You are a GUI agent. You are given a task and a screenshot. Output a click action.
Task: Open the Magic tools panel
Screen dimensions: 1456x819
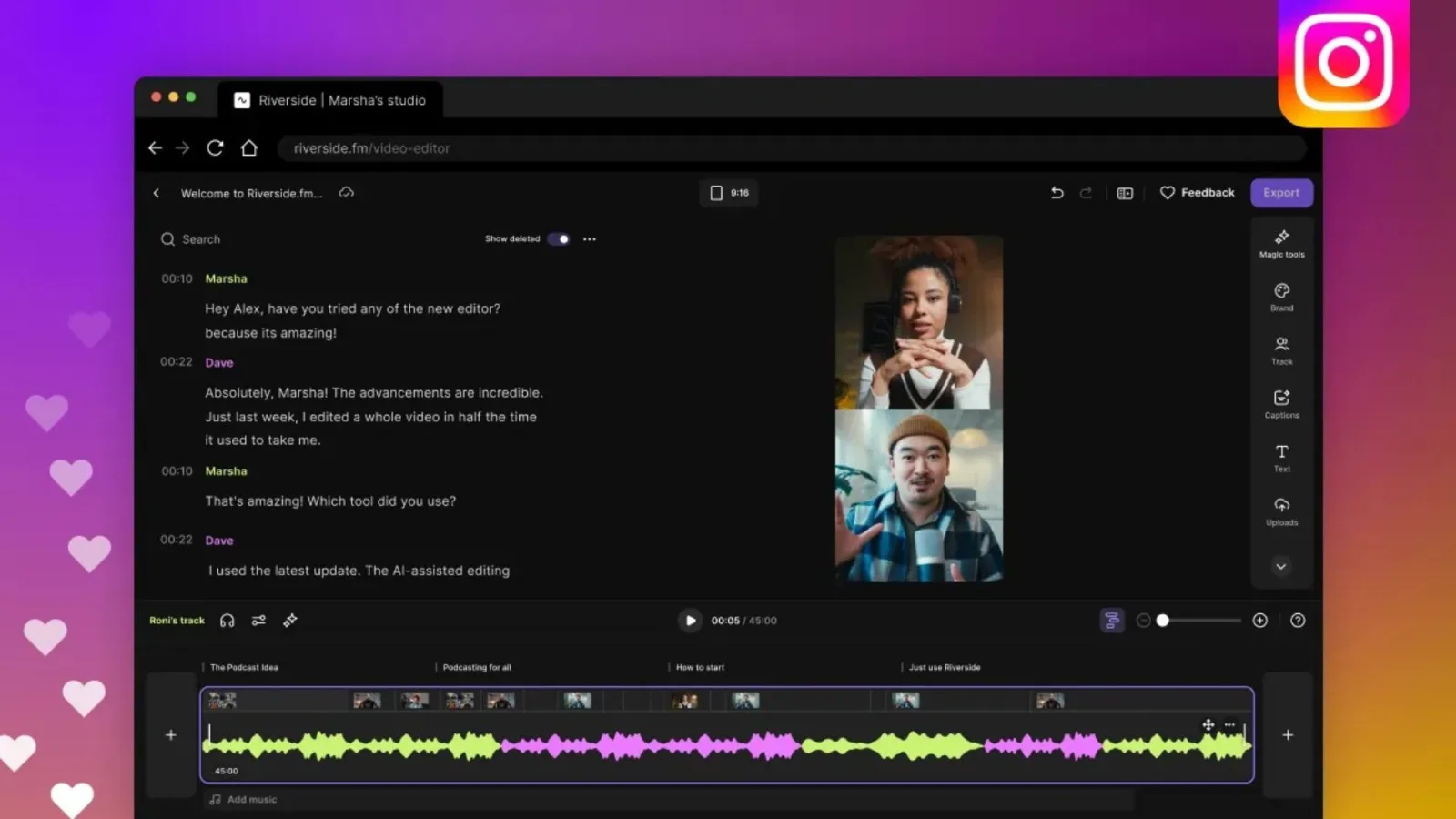tap(1281, 244)
